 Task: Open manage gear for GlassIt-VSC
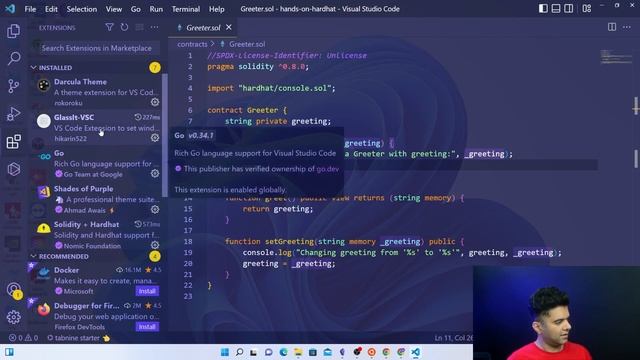coord(155,138)
